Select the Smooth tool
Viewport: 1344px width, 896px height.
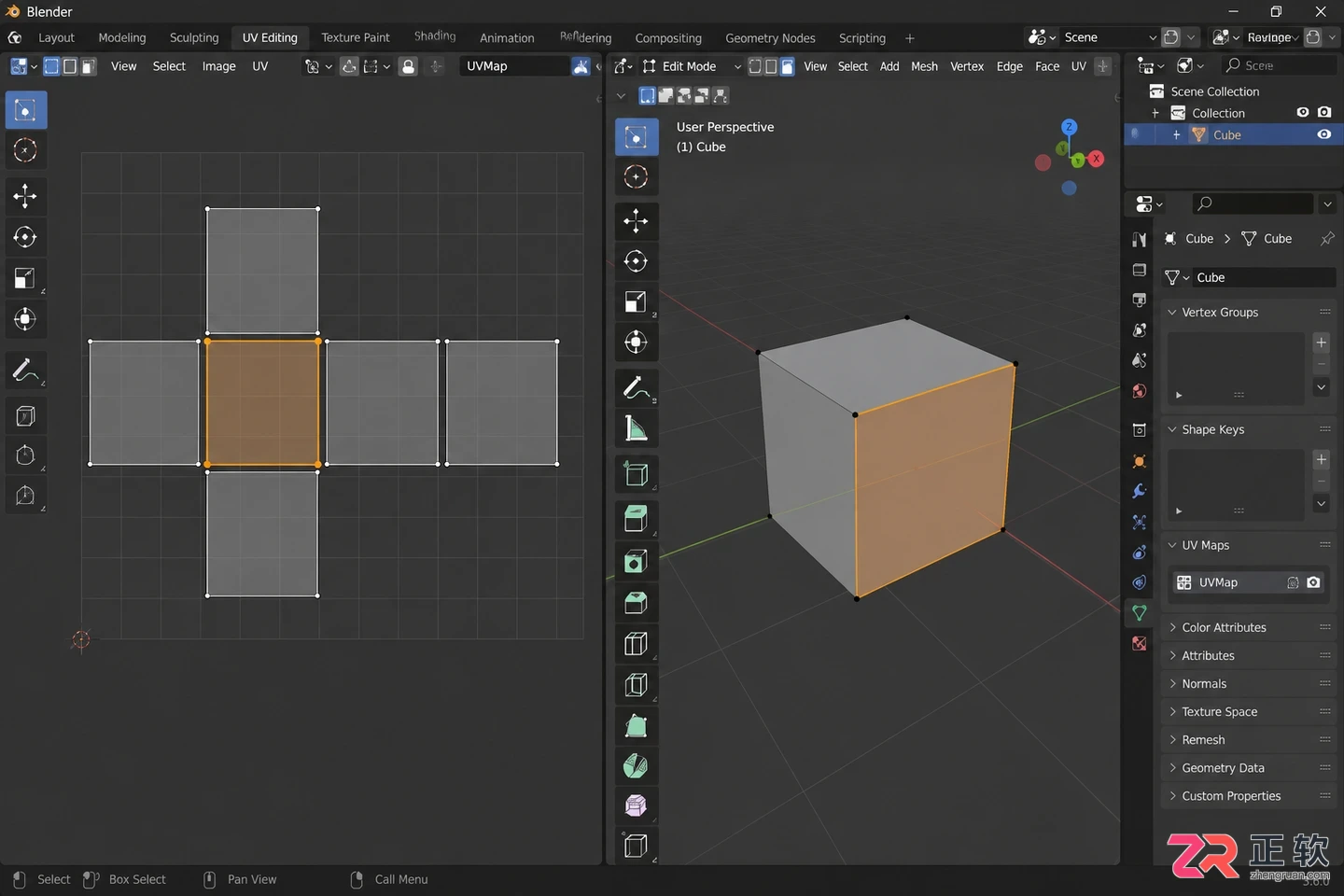(x=636, y=805)
